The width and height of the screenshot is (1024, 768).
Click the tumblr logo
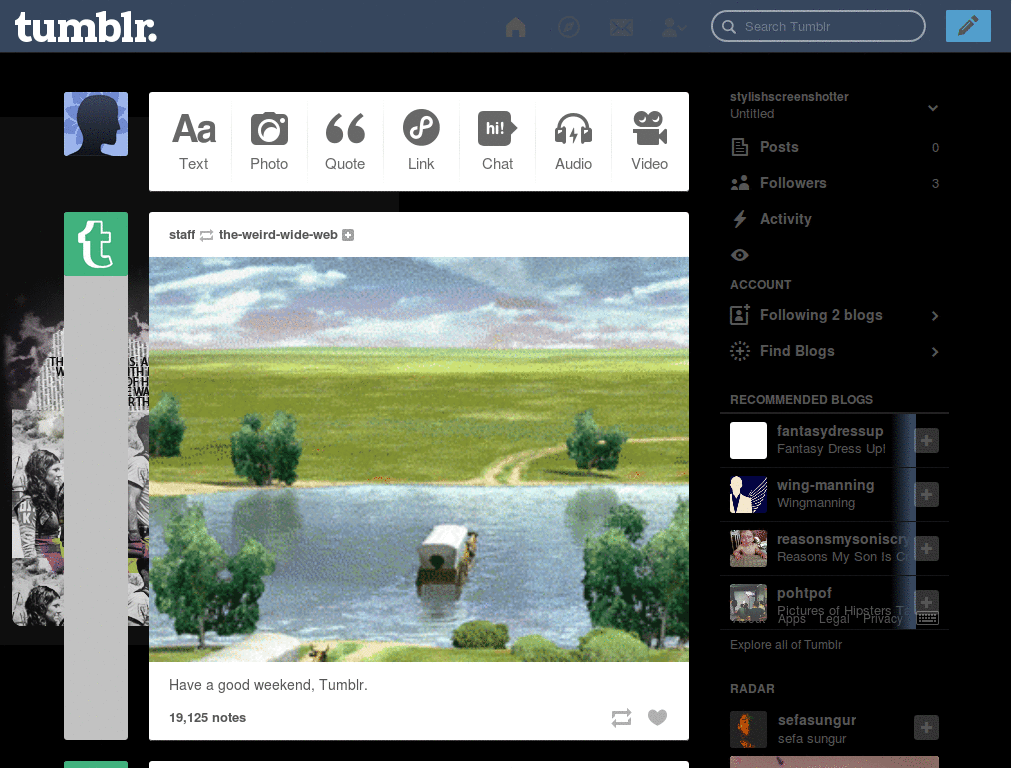(x=86, y=28)
